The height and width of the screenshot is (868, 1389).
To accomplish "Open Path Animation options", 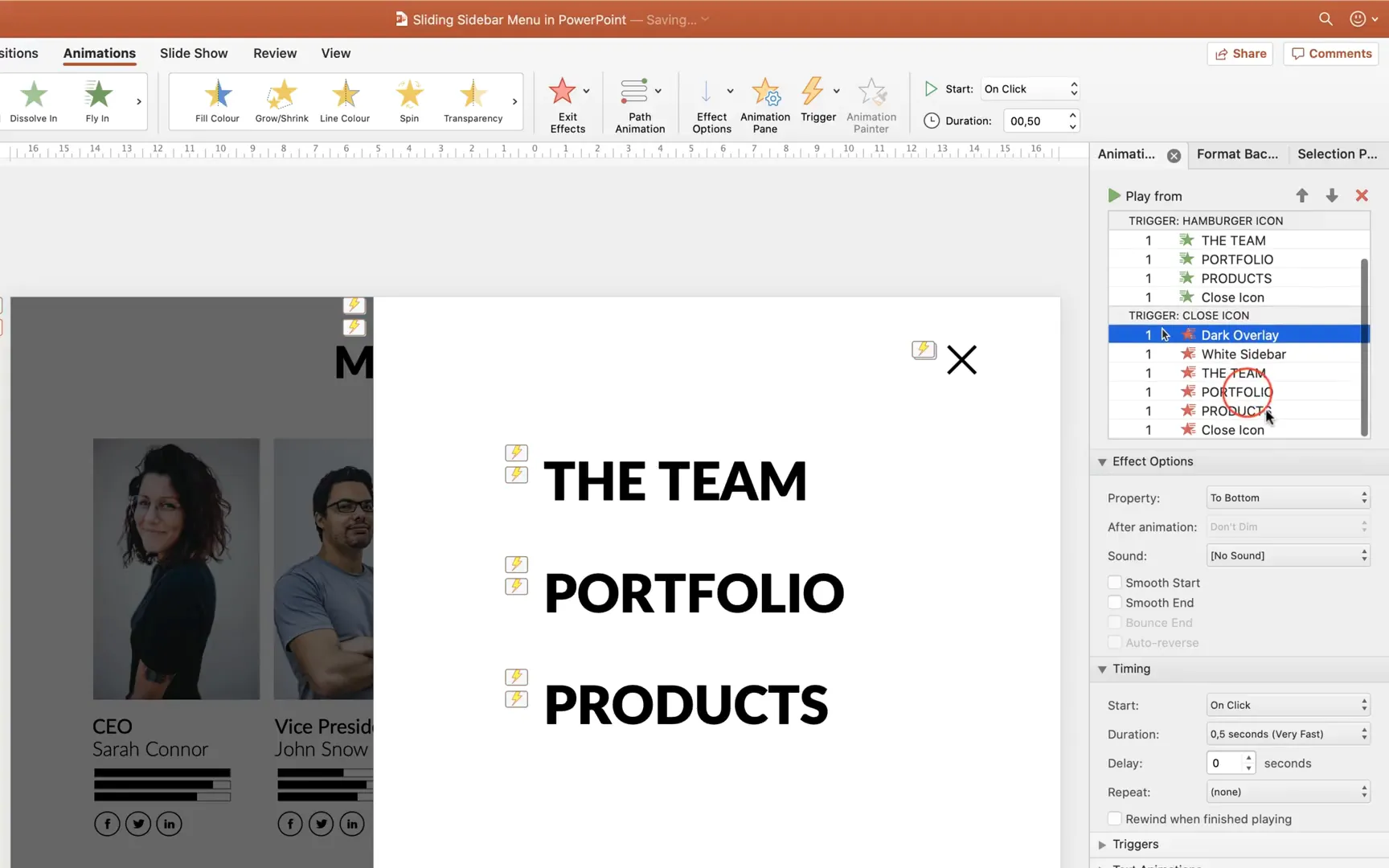I will pos(640,104).
